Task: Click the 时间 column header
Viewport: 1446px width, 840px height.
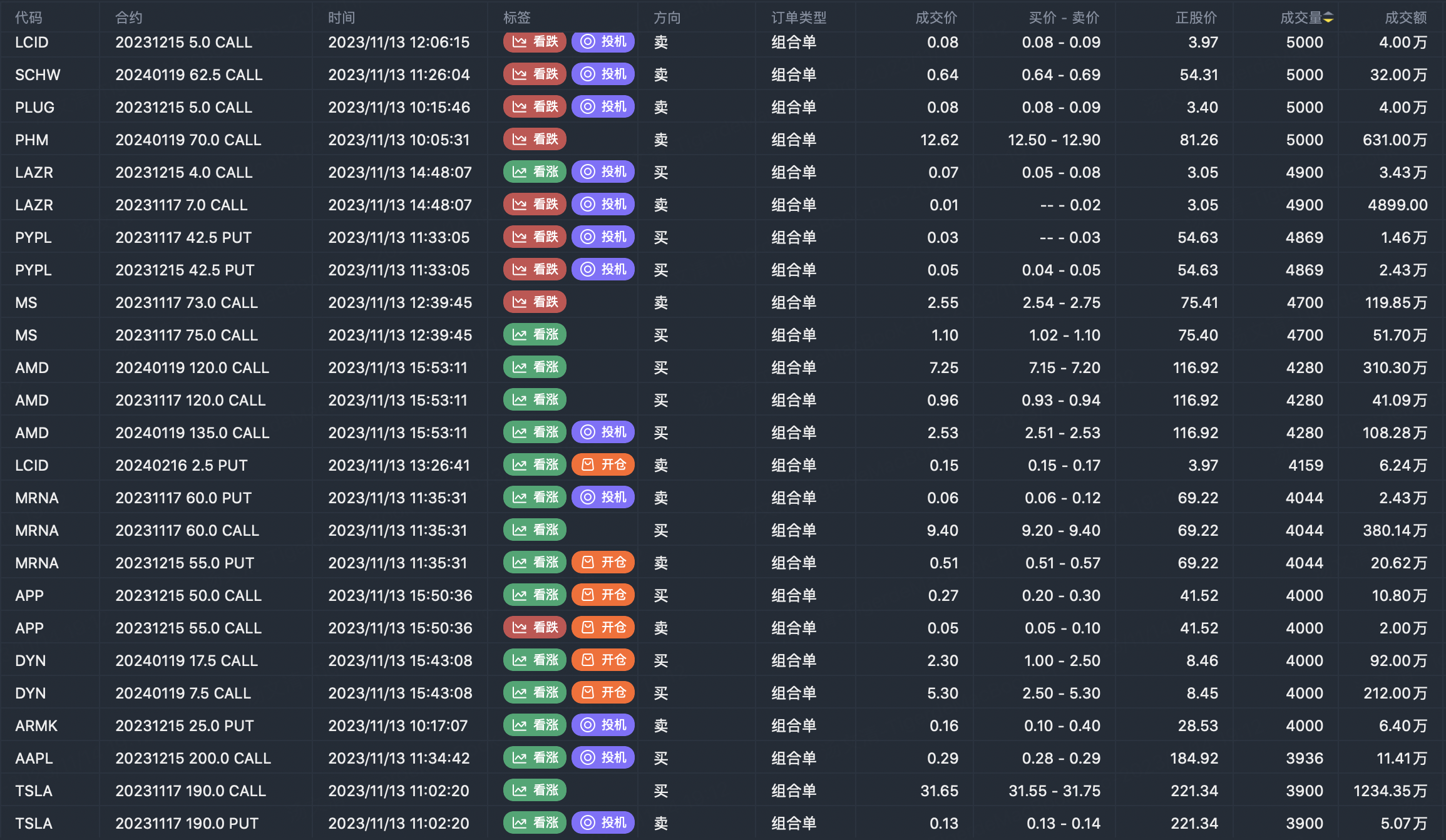Action: point(342,18)
